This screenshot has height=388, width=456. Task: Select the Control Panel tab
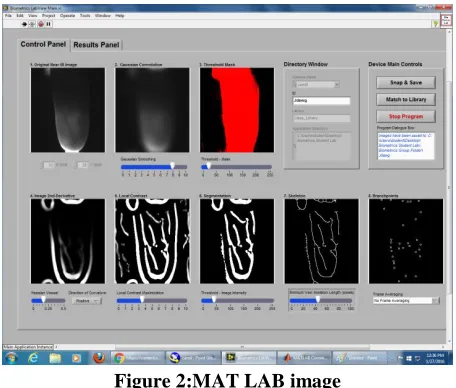[43, 44]
